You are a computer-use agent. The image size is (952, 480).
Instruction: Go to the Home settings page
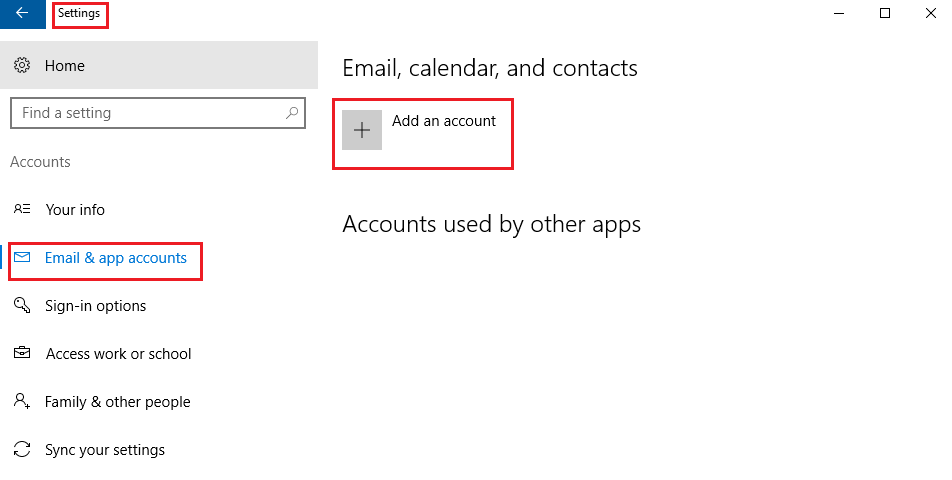(x=65, y=66)
